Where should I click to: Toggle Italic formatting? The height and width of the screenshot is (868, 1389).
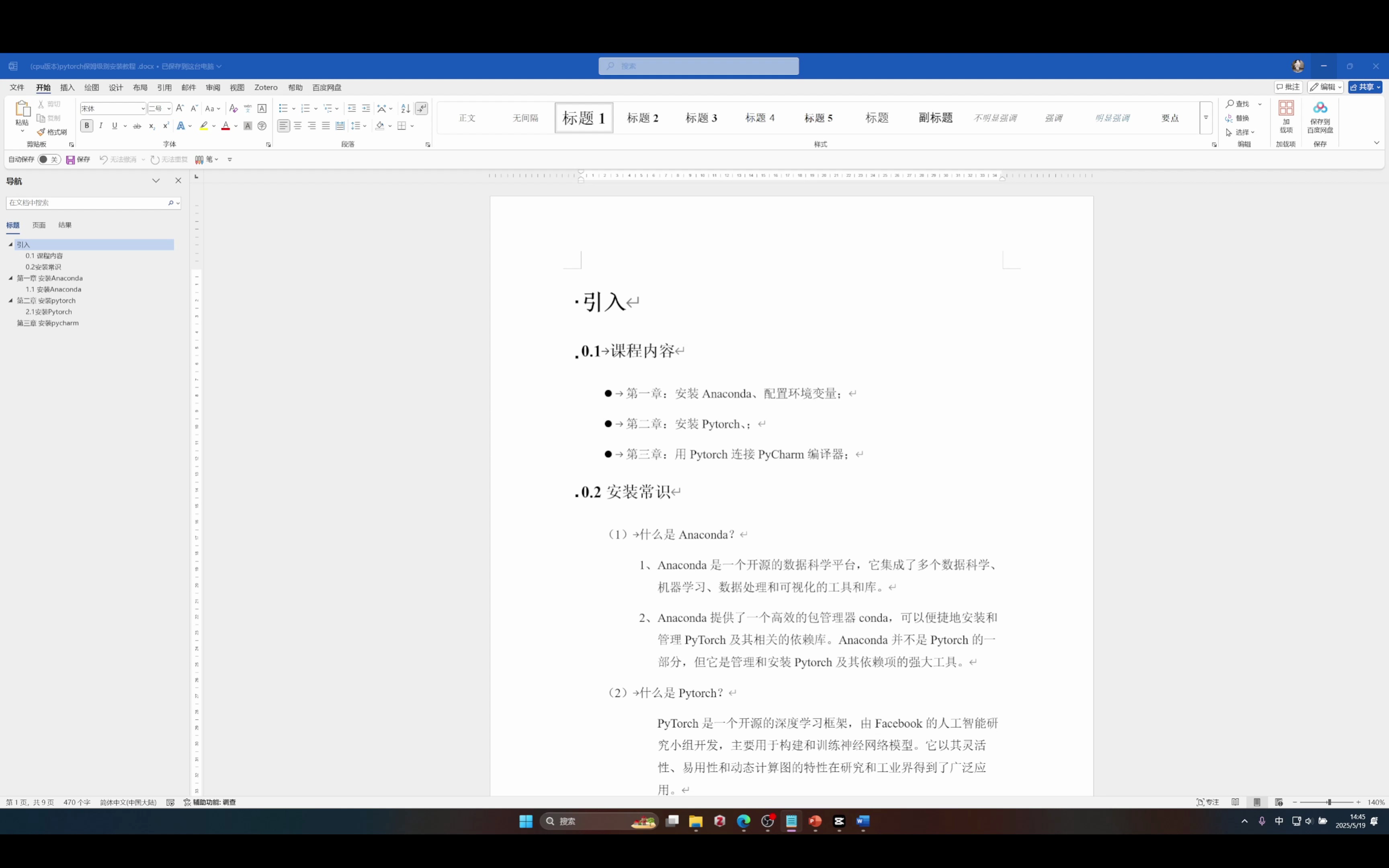coord(101,126)
